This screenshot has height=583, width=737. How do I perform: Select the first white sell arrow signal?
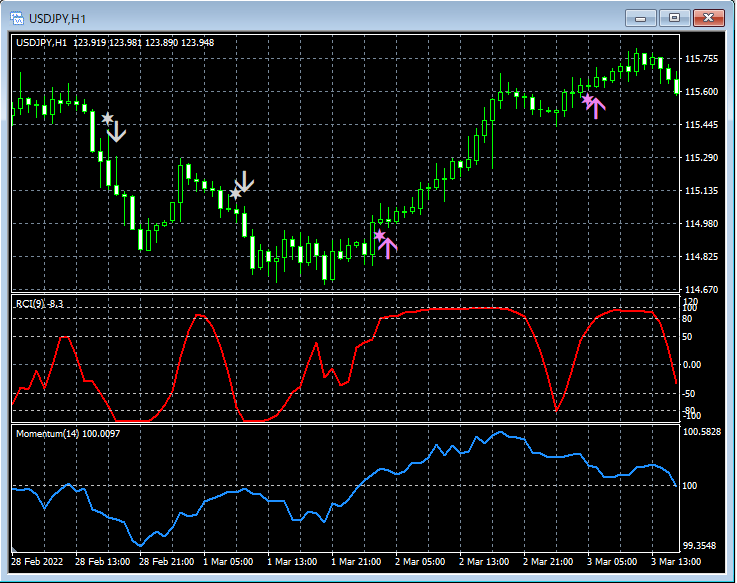pyautogui.click(x=116, y=131)
